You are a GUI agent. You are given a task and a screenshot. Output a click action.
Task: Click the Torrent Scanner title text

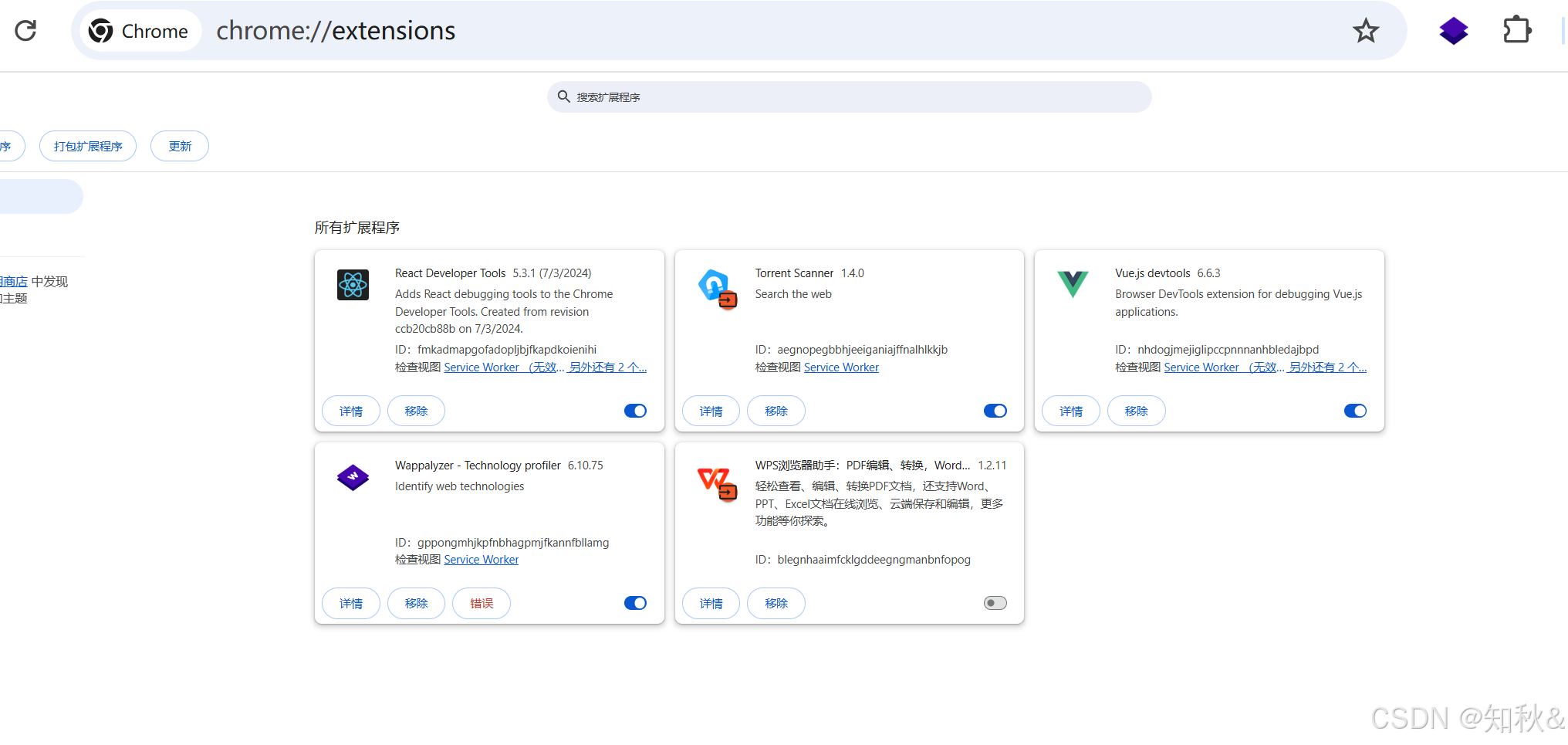(x=794, y=273)
